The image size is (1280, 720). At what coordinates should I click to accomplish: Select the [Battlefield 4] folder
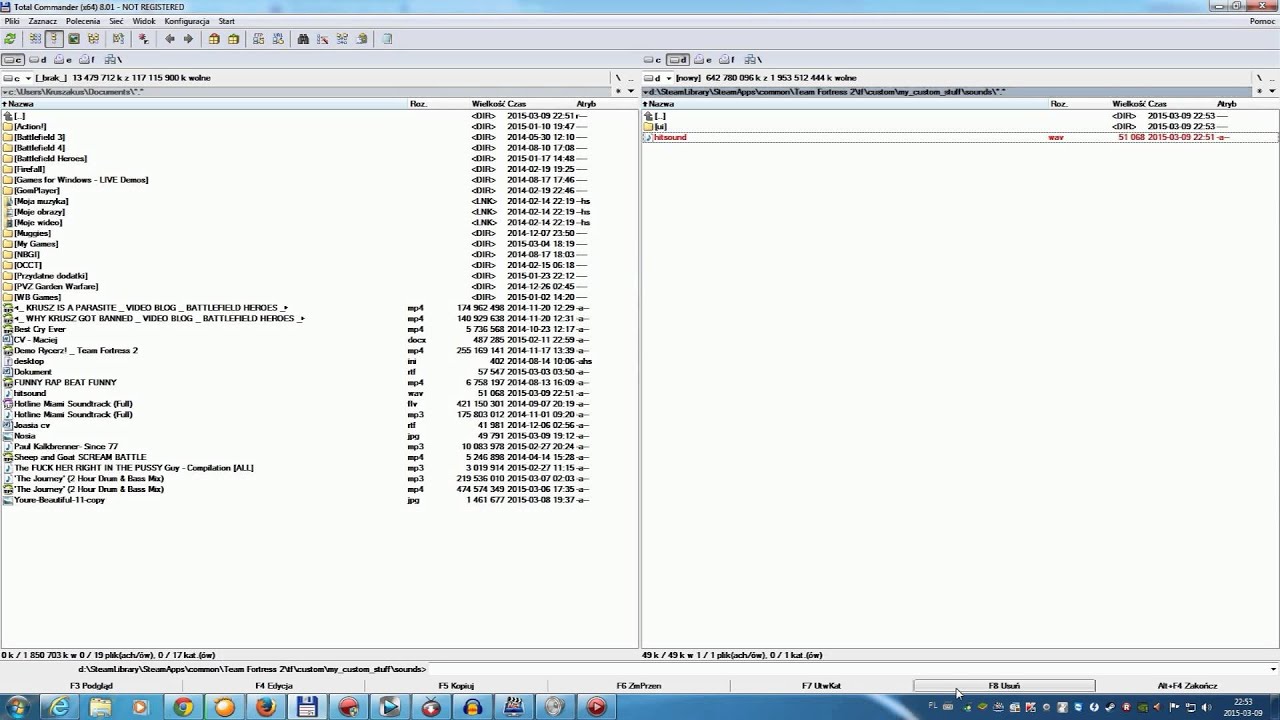(40, 148)
